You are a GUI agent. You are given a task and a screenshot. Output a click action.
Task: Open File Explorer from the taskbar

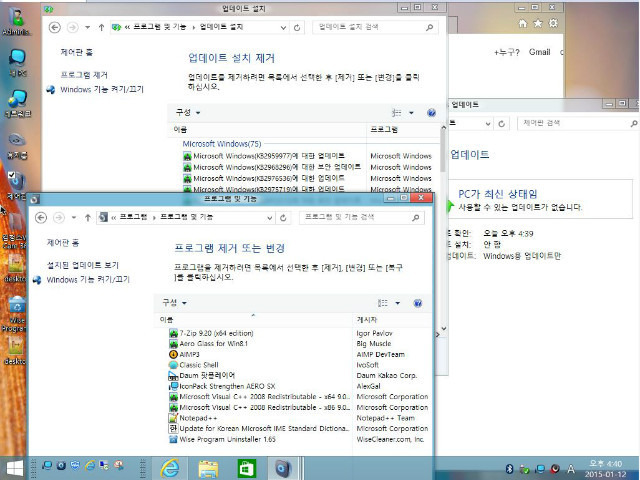[208, 469]
